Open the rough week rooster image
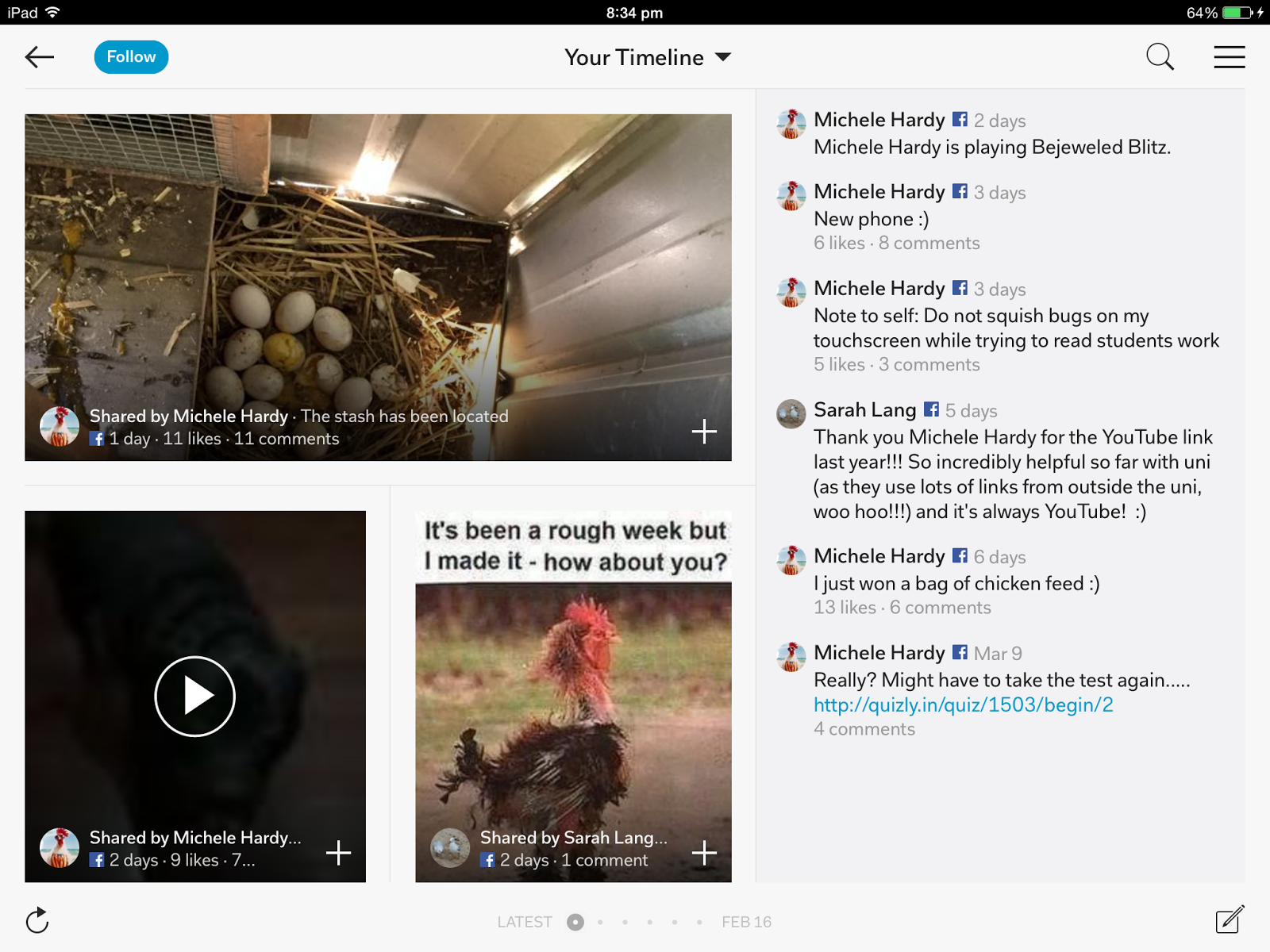The height and width of the screenshot is (952, 1270). coord(573,697)
